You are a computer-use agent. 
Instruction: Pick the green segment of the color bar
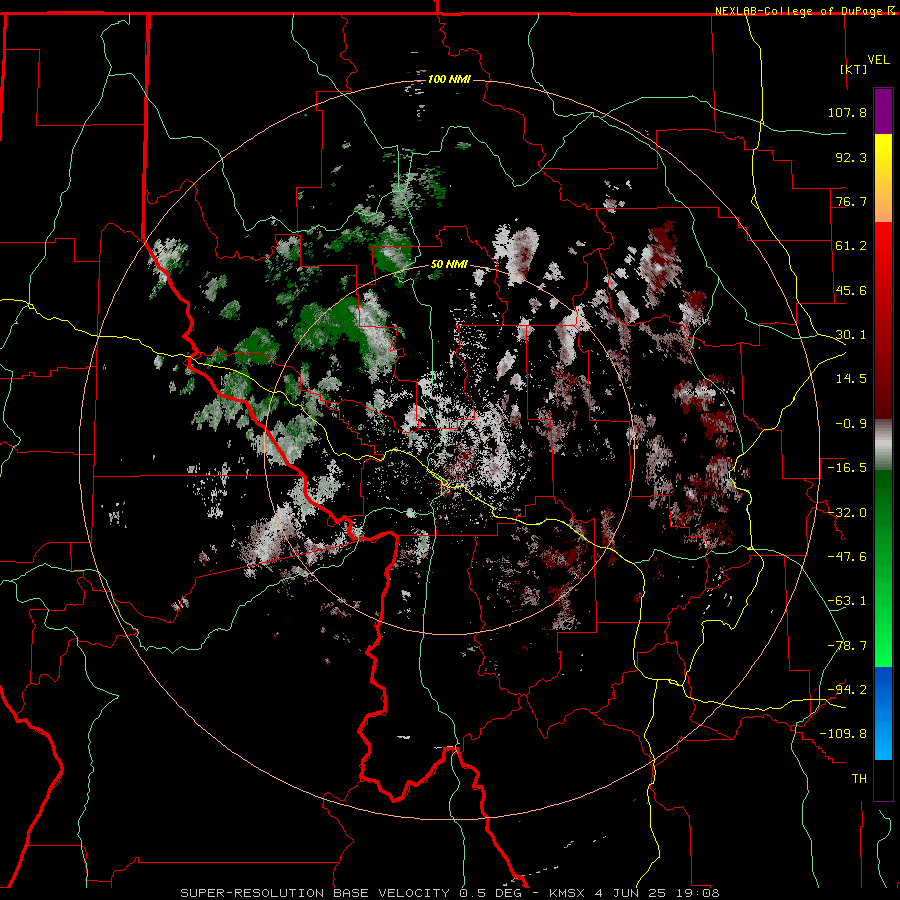883,568
